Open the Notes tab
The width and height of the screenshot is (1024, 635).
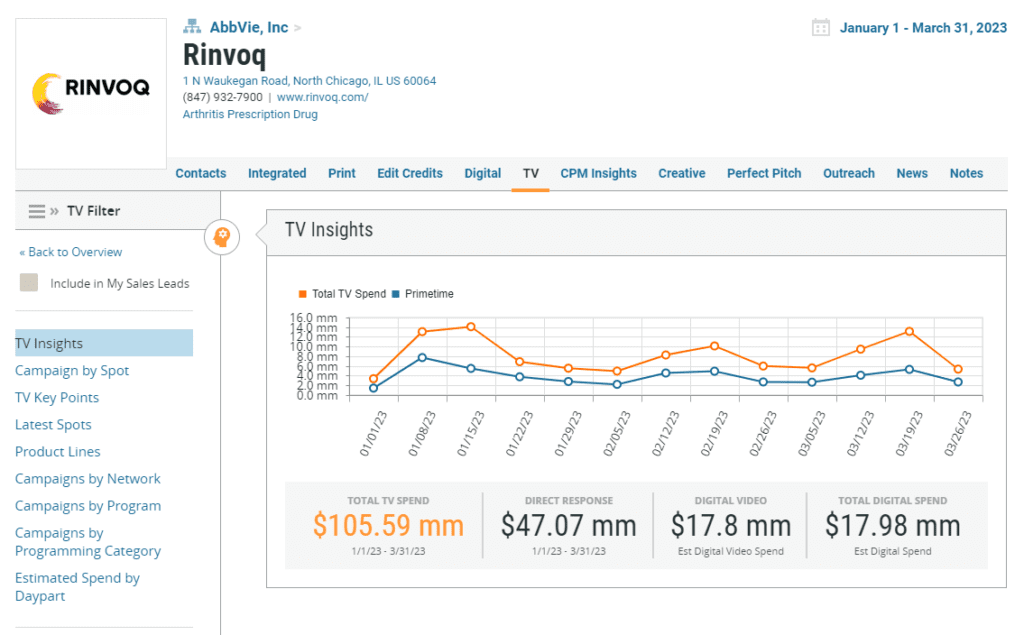click(x=966, y=173)
